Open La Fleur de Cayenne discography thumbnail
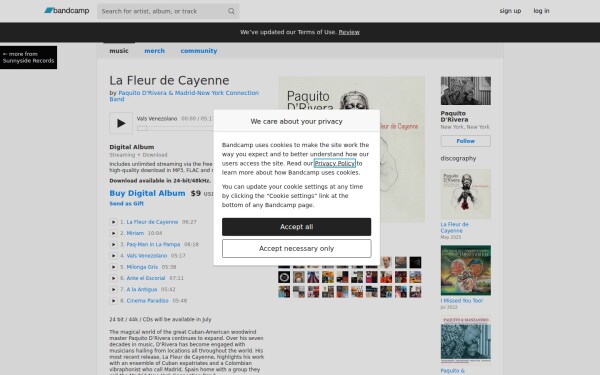This screenshot has width=600, height=375. [466, 194]
